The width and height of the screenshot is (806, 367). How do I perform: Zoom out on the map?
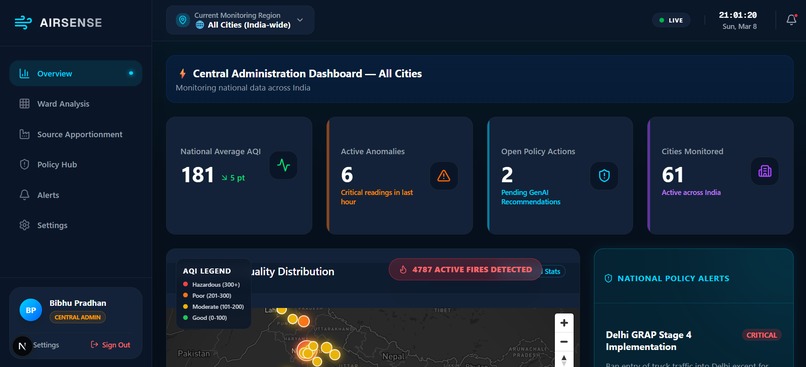[564, 342]
